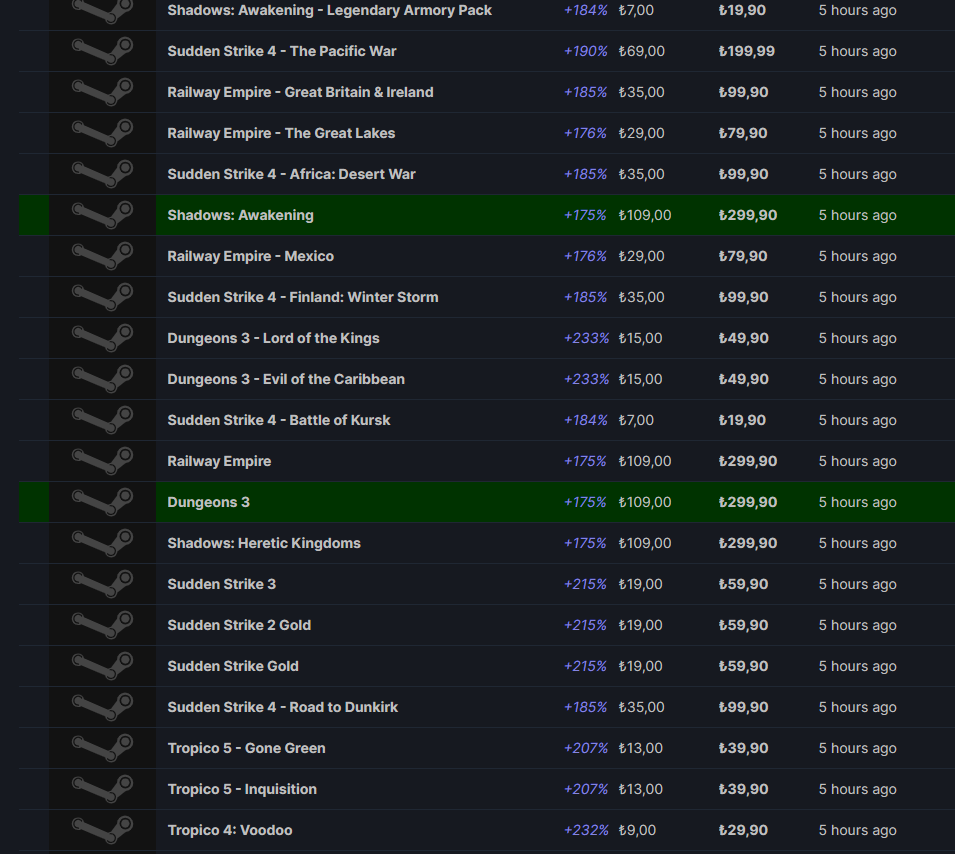
Task: Click '5 hours ago' in Shadows: Heretic Kingdoms row
Action: [858, 543]
